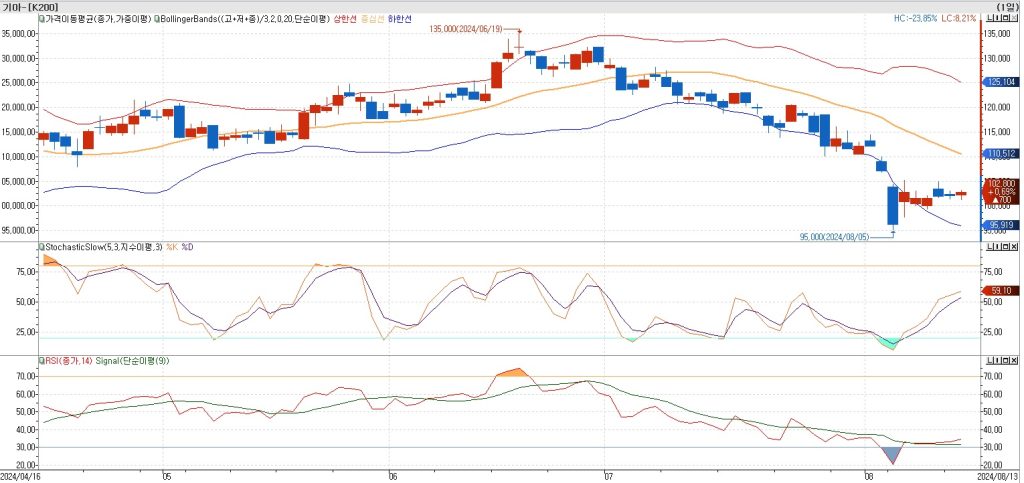Click the second chart panel control icon at top right
1024x483 pixels.
(x=996, y=18)
